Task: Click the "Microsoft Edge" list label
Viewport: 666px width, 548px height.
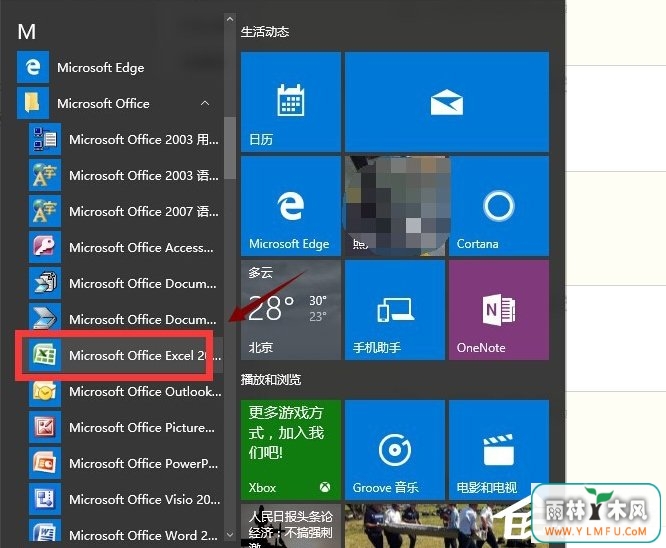Action: tap(101, 68)
